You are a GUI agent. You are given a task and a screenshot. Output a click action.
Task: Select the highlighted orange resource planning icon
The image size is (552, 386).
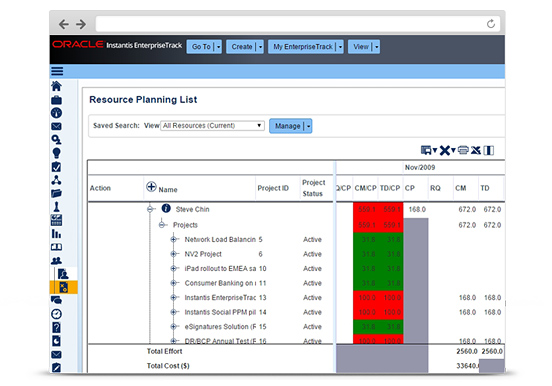(x=64, y=287)
